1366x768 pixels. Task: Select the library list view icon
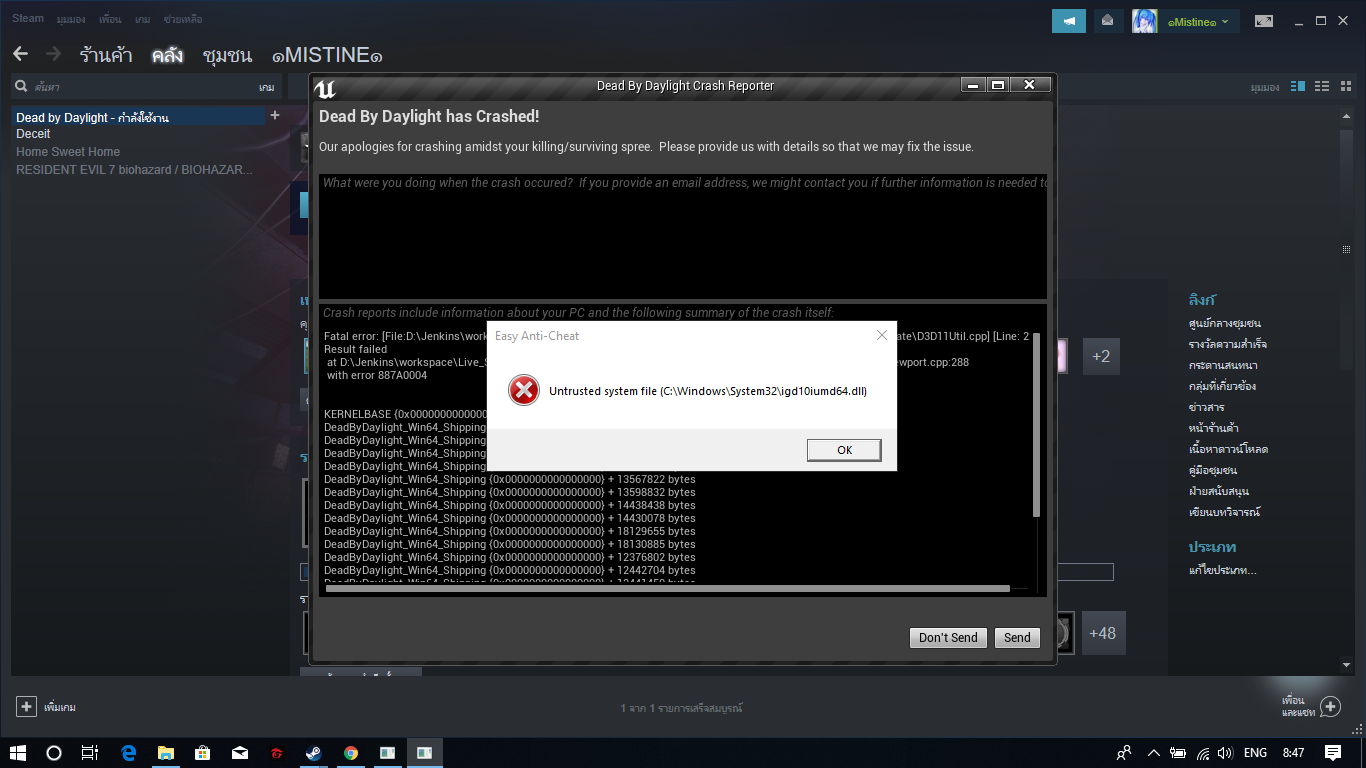click(1322, 87)
